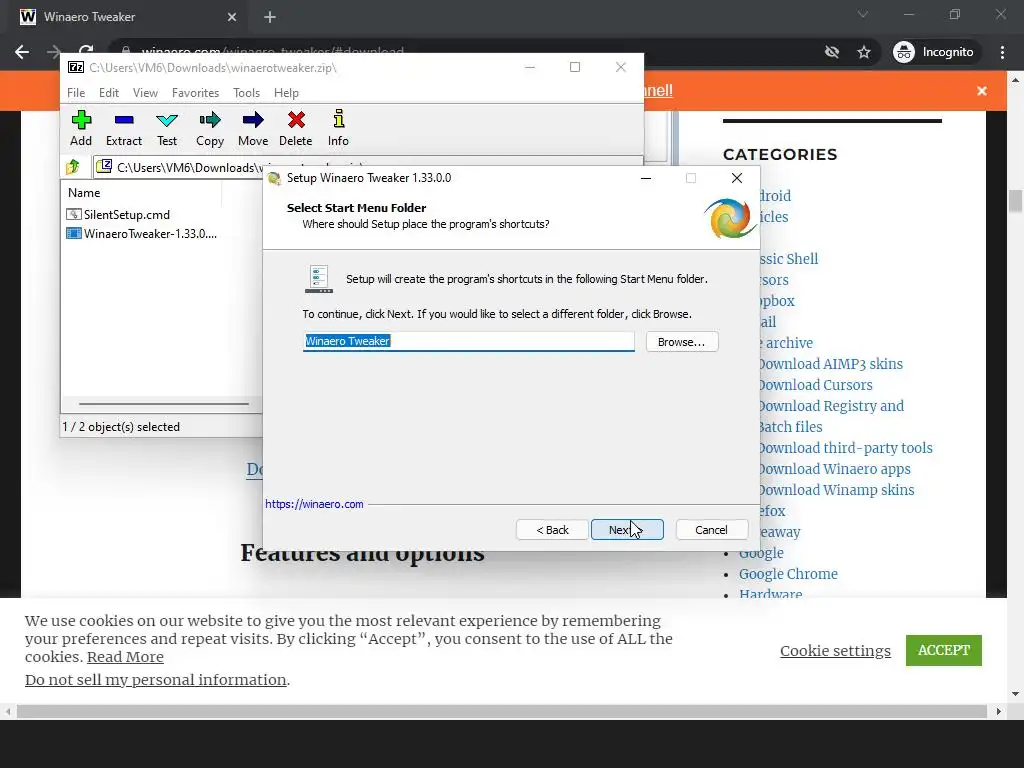
Task: Open the Google Chrome category link
Action: pos(788,573)
